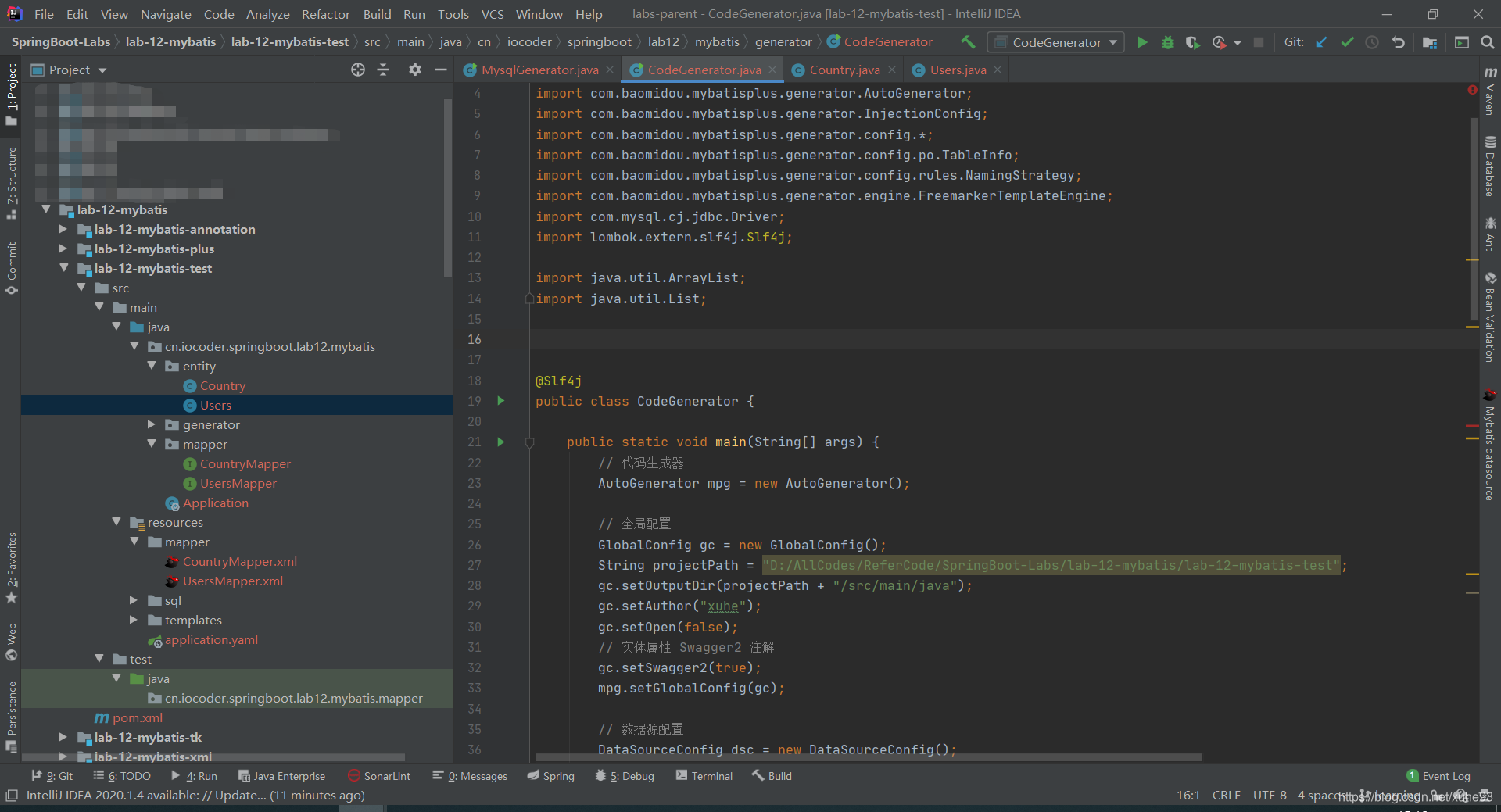This screenshot has height=812, width=1501.
Task: Click the fold marker beside import java.util.List
Action: coord(529,299)
